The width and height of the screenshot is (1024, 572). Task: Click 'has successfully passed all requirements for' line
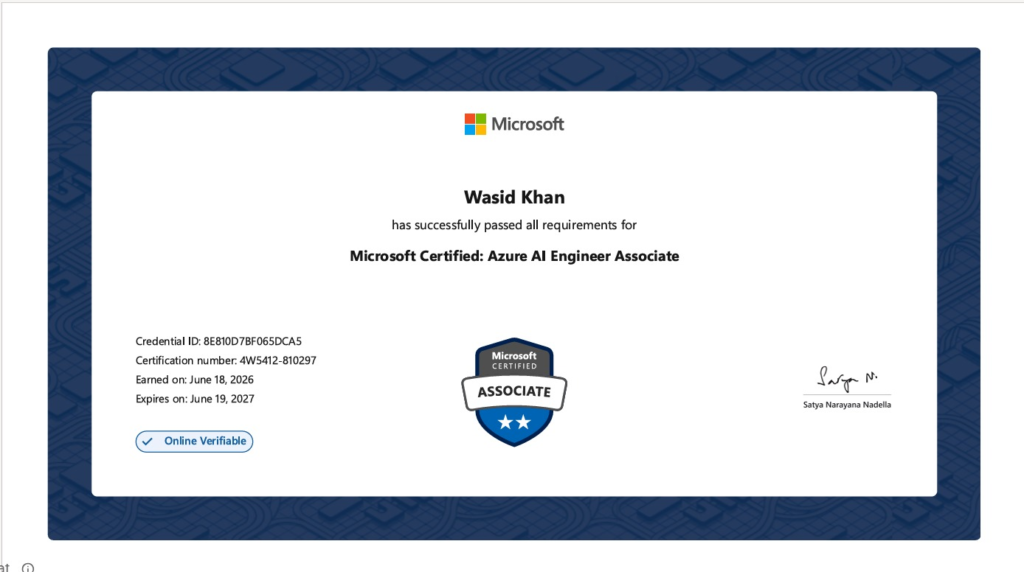(x=514, y=225)
